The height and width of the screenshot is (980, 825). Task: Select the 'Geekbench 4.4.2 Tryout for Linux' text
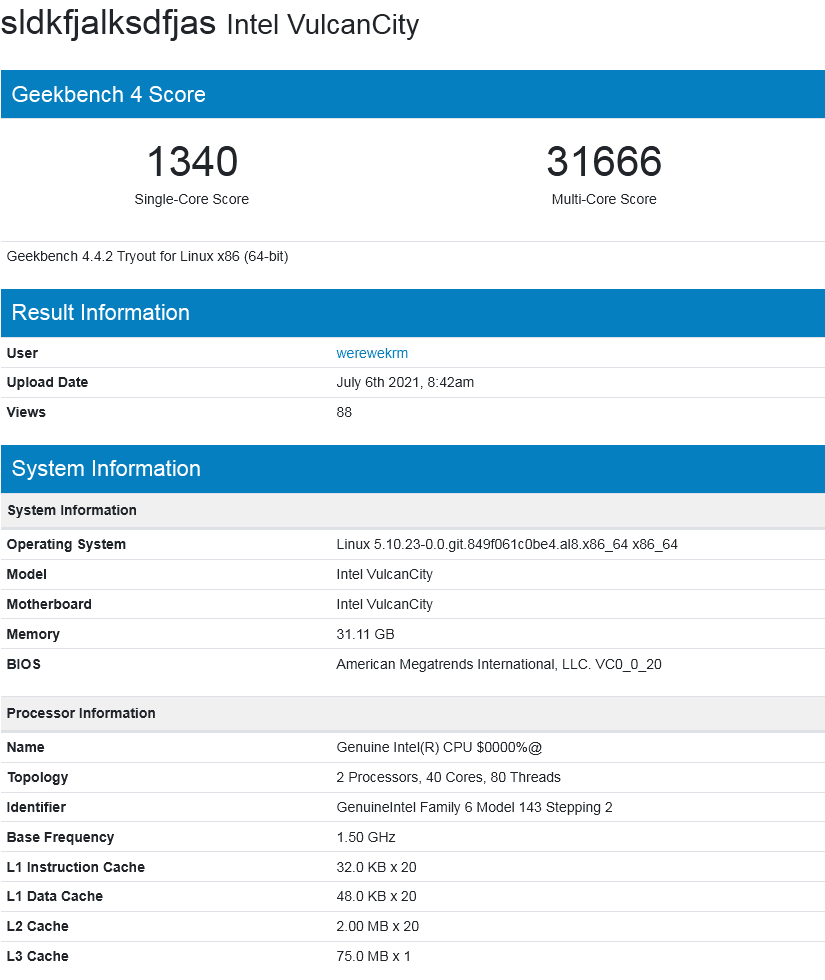148,256
